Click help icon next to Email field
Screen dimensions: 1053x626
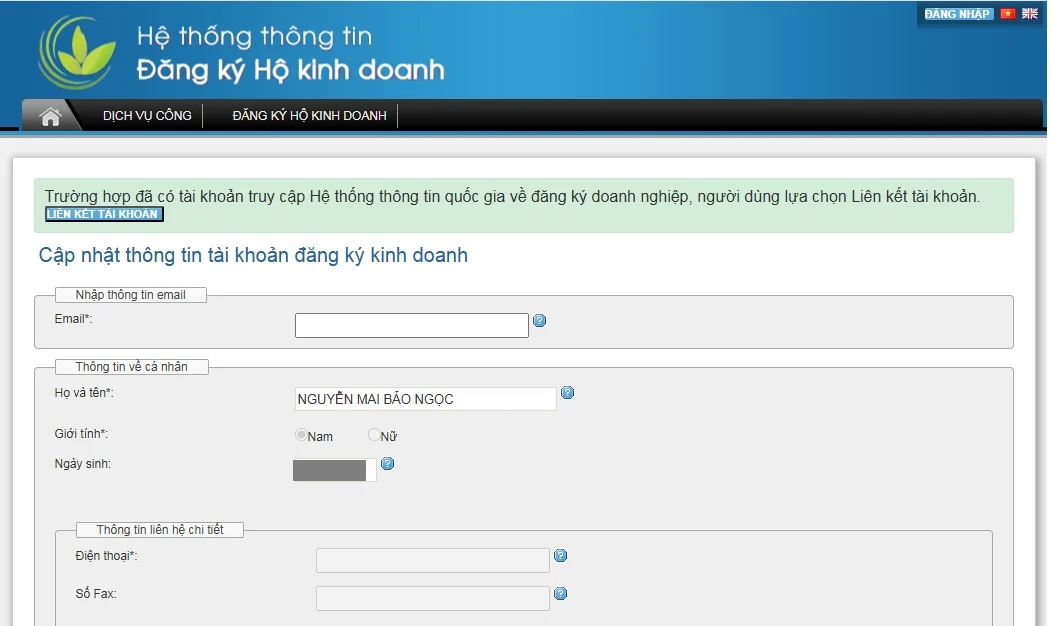coord(540,321)
